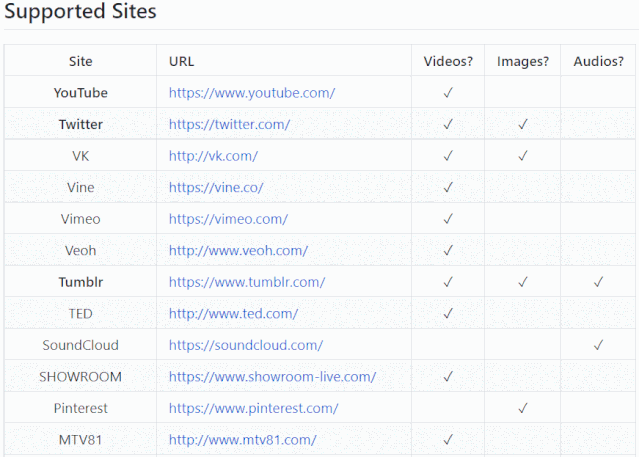Click the Pinterest Images checkmark
639x457 pixels.
(x=523, y=408)
